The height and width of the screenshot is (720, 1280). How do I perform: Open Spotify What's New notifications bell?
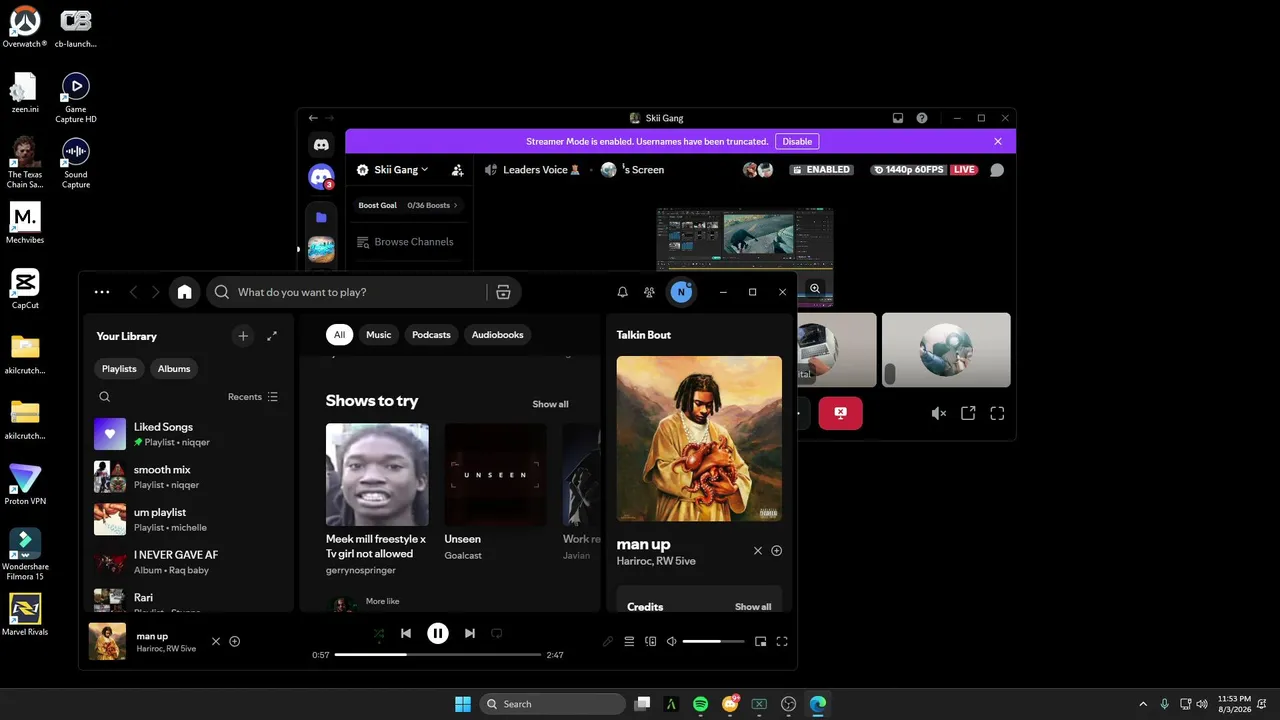pos(622,292)
